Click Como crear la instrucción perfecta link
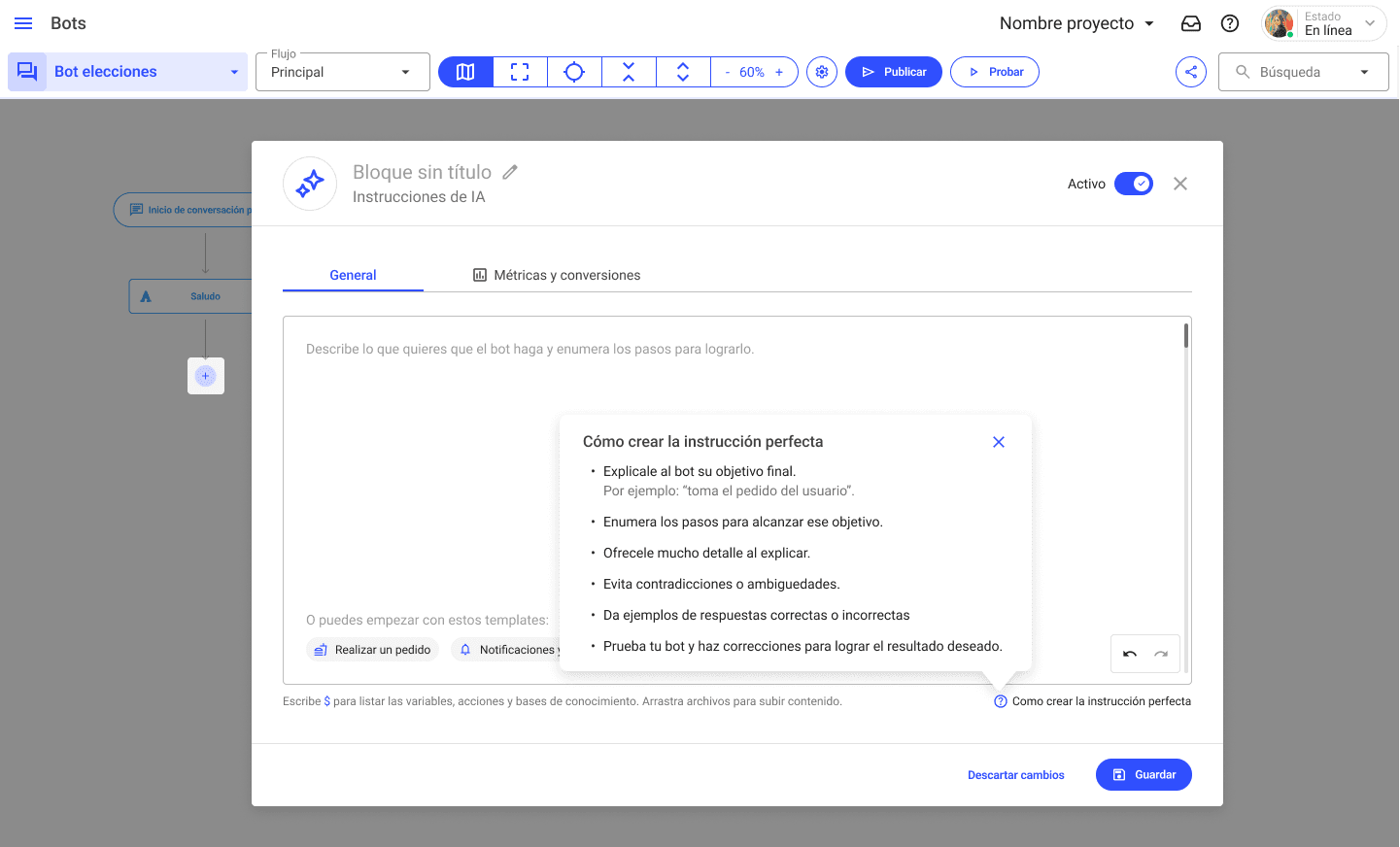The width and height of the screenshot is (1400, 847). [x=1092, y=701]
